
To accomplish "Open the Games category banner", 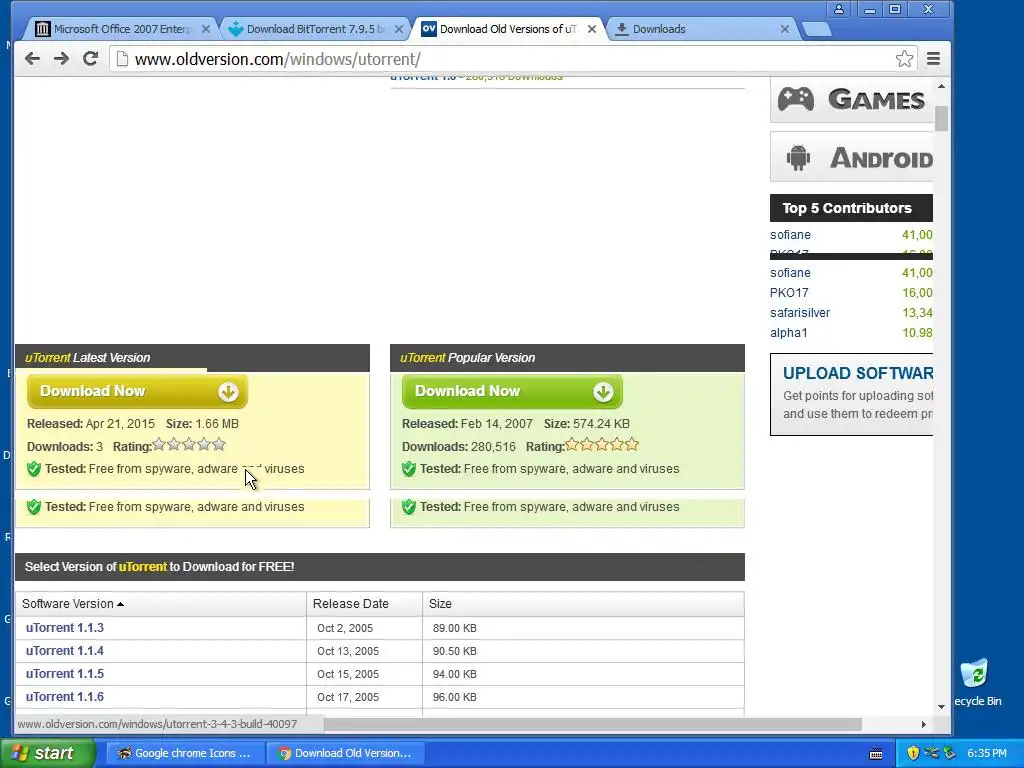I will (852, 99).
